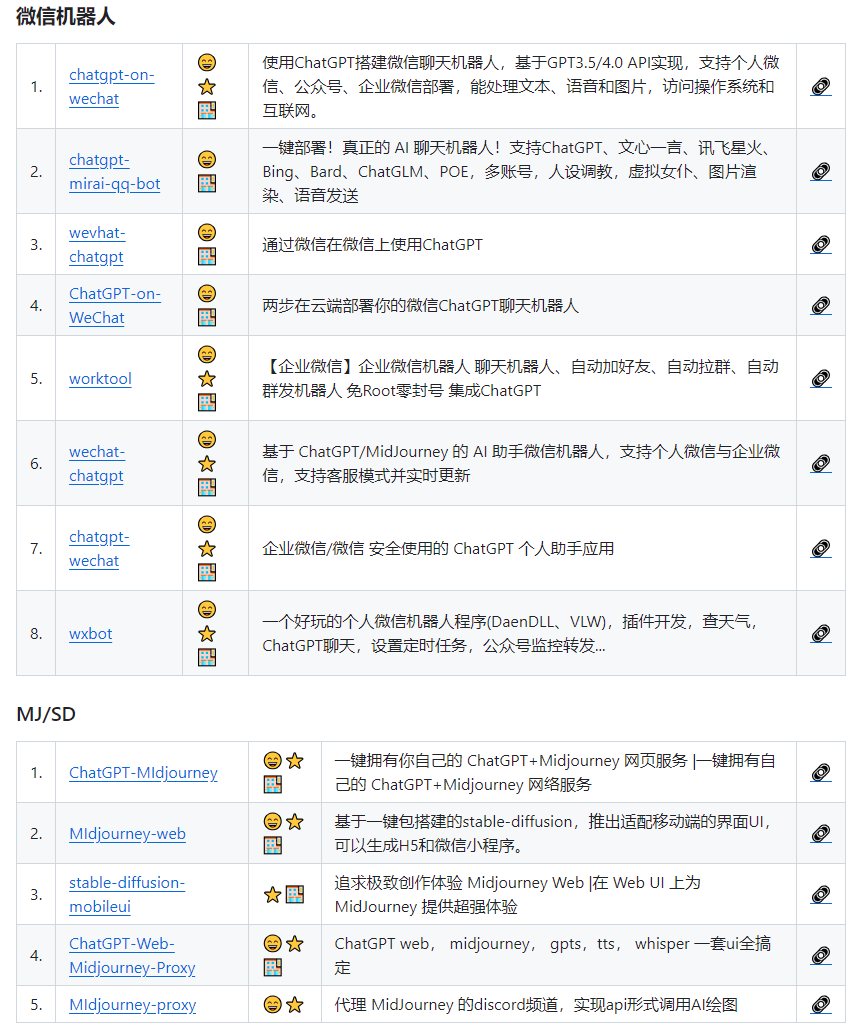The image size is (858, 1035).
Task: Click the star emoji in the stable-diffusion-mobileui row
Action: (273, 894)
